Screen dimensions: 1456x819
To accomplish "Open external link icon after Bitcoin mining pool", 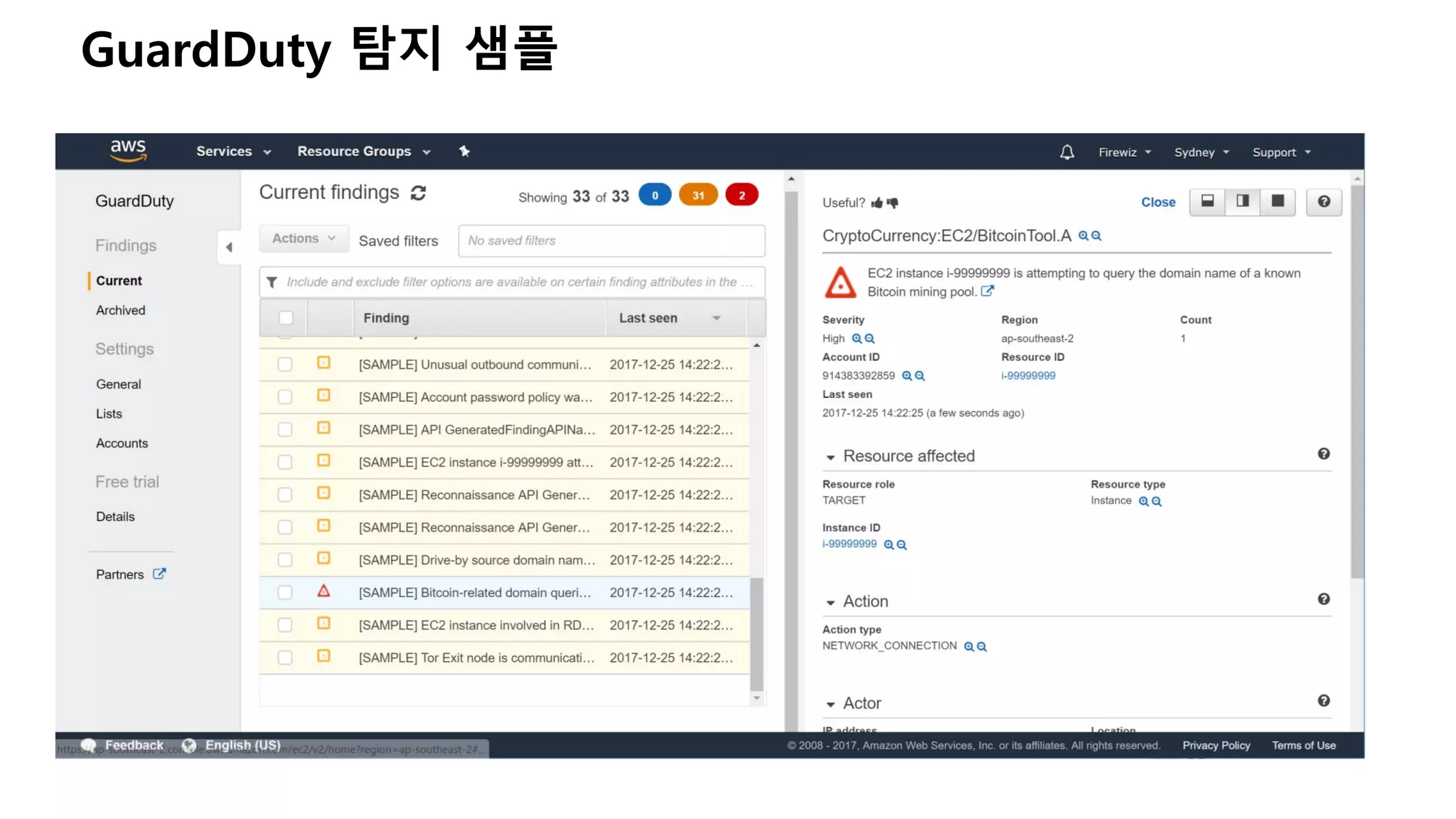I will 987,291.
